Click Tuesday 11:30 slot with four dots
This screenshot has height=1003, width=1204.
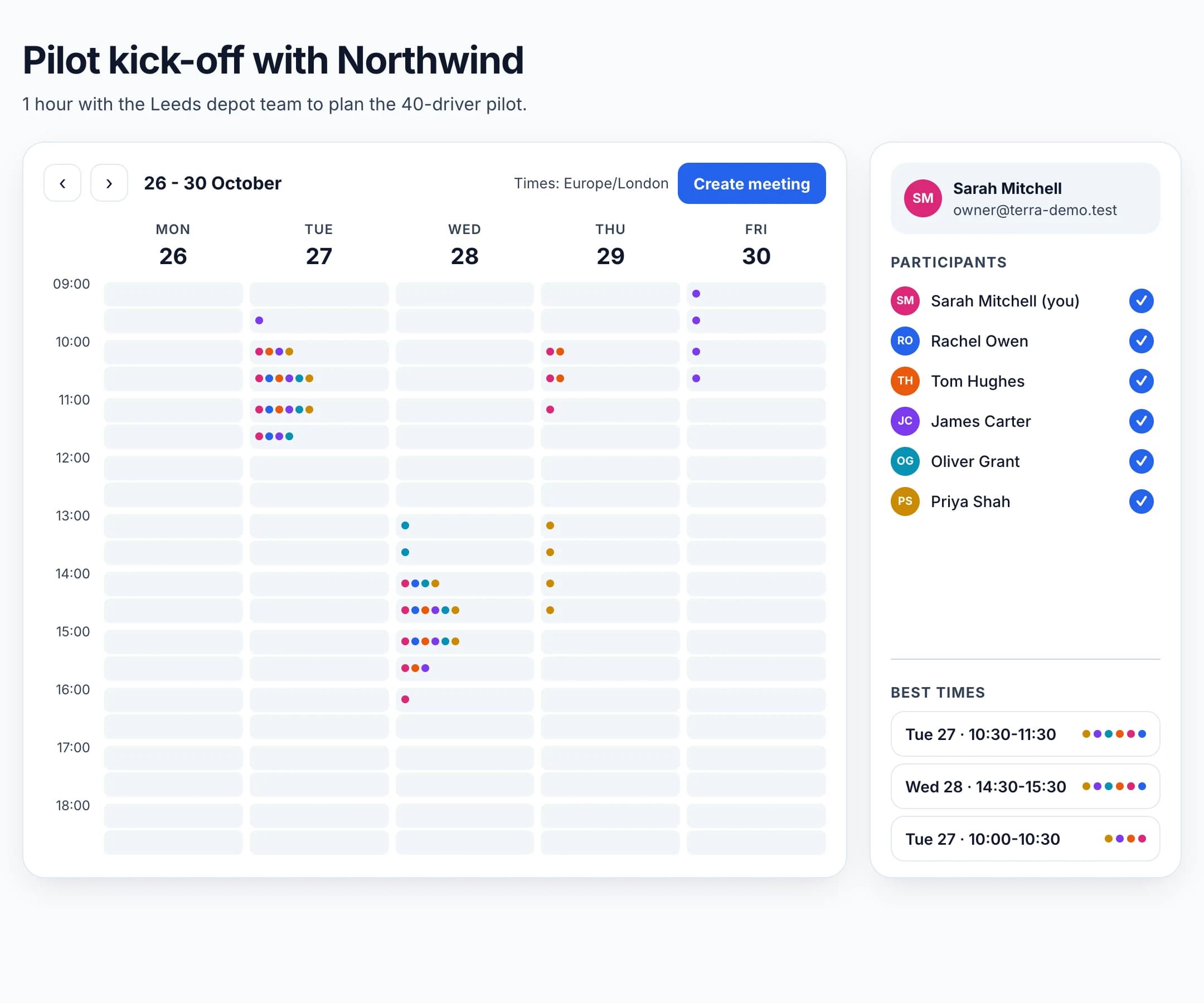click(x=319, y=436)
